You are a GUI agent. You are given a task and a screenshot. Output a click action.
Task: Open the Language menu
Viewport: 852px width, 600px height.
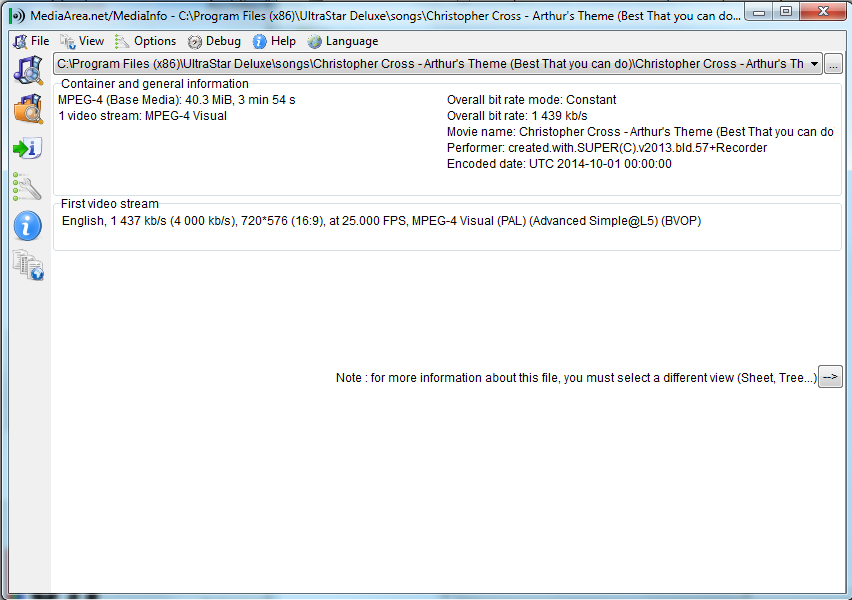coord(347,41)
